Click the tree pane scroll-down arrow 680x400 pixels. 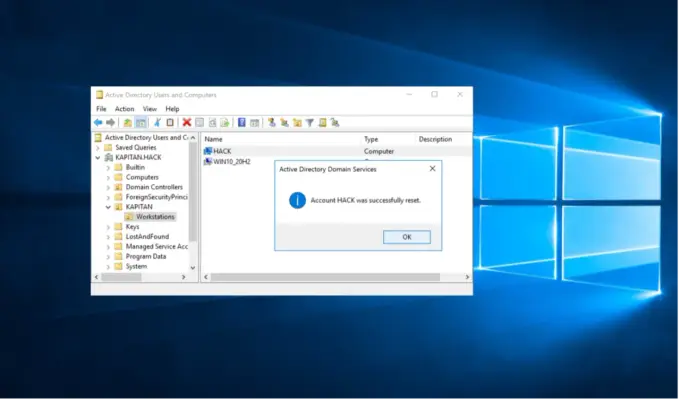click(193, 268)
